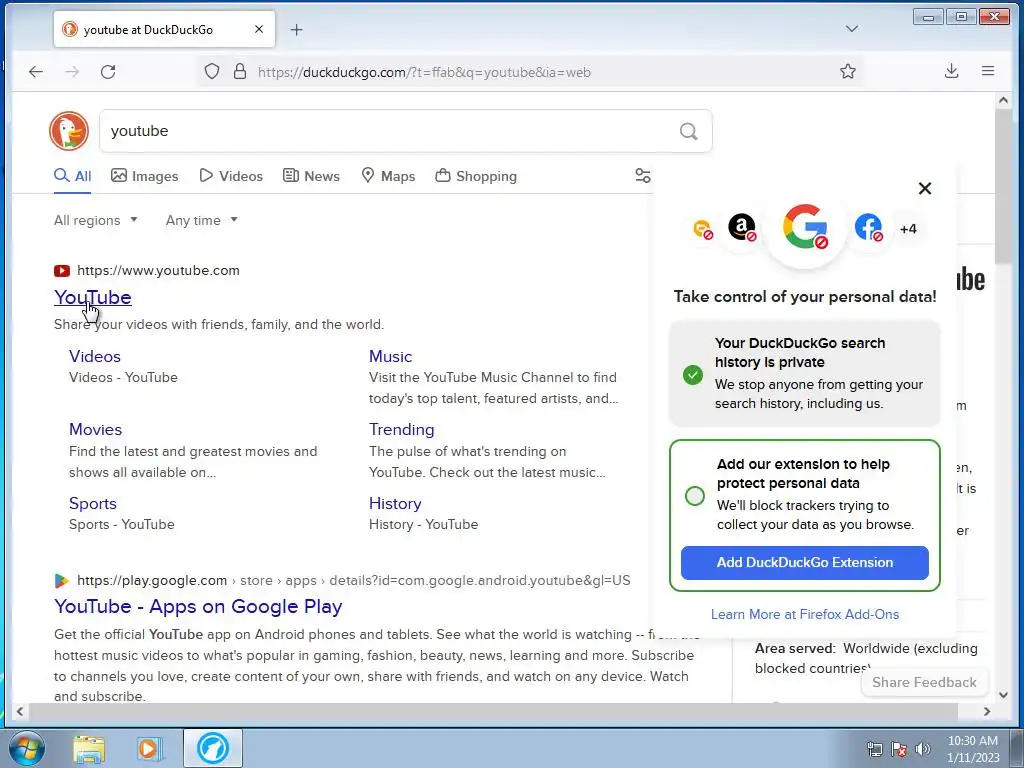This screenshot has height=768, width=1024.
Task: Go back with the browser back arrow
Action: [36, 72]
